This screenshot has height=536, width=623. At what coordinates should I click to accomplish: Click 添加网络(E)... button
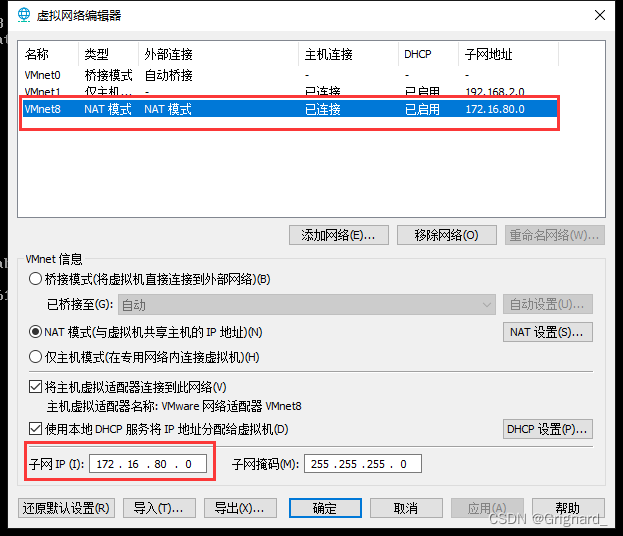tap(339, 235)
